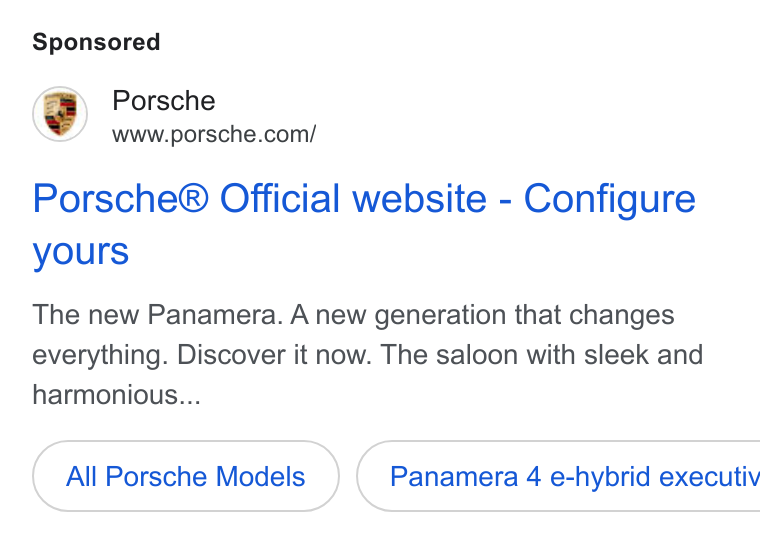The image size is (760, 544).
Task: Click Configure in the blue ad title
Action: [610, 199]
